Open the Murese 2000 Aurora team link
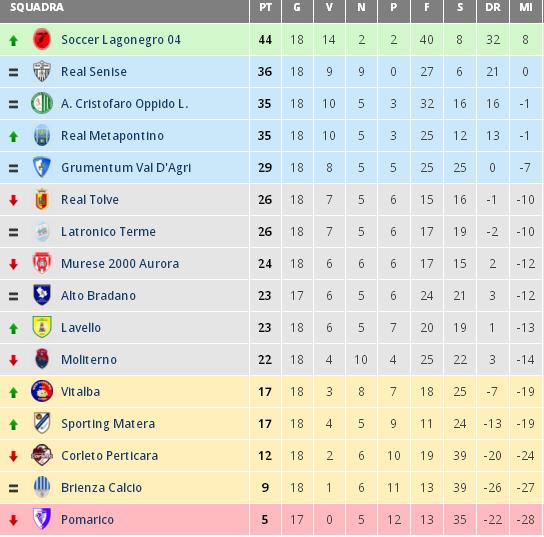The image size is (544, 537). click(x=120, y=264)
